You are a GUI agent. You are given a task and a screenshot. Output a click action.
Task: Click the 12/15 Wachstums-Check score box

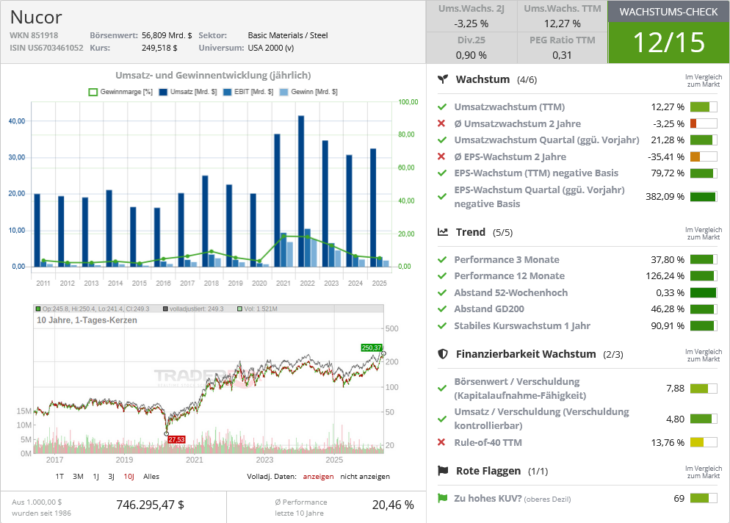coord(669,42)
